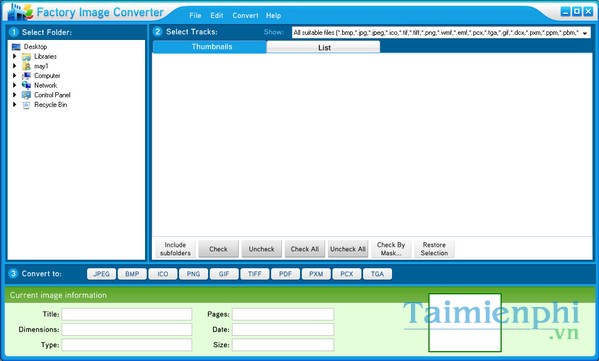Open the Help menu
The height and width of the screenshot is (361, 599).
(274, 16)
